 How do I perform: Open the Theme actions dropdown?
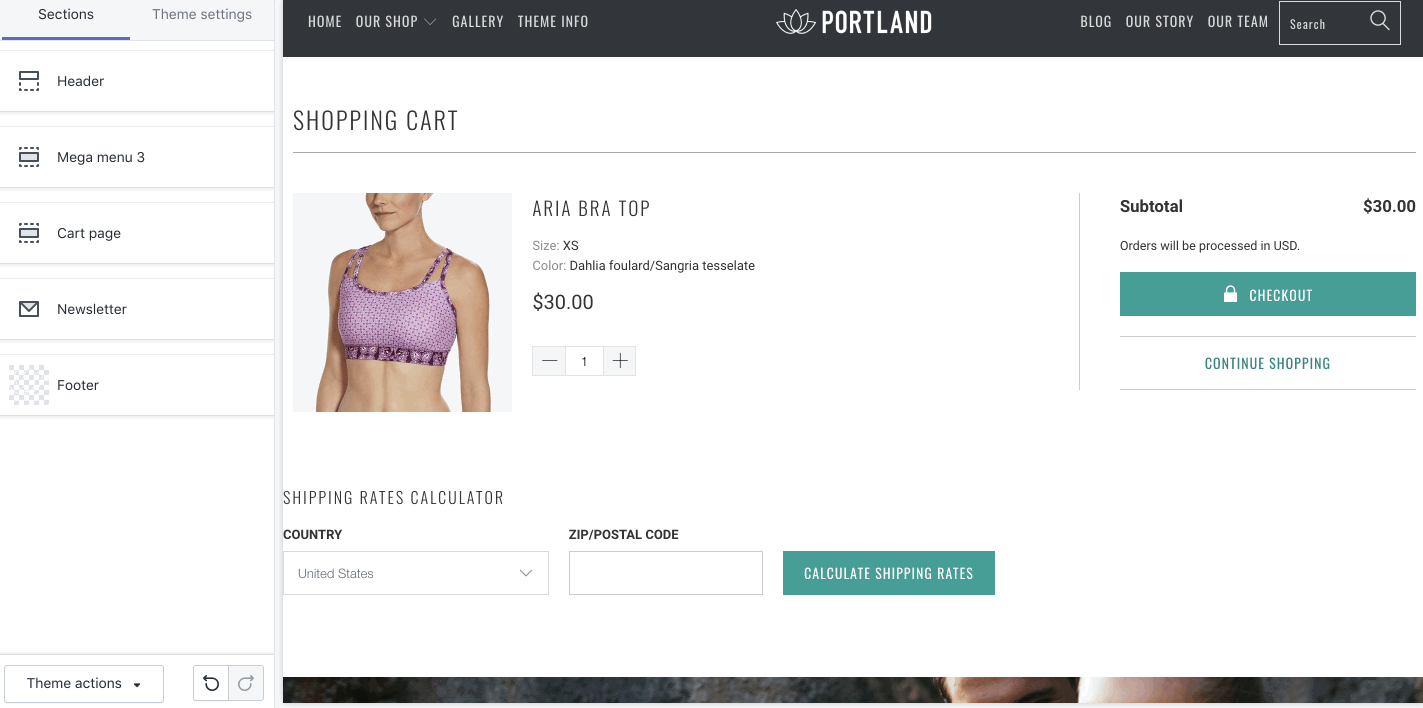point(84,684)
